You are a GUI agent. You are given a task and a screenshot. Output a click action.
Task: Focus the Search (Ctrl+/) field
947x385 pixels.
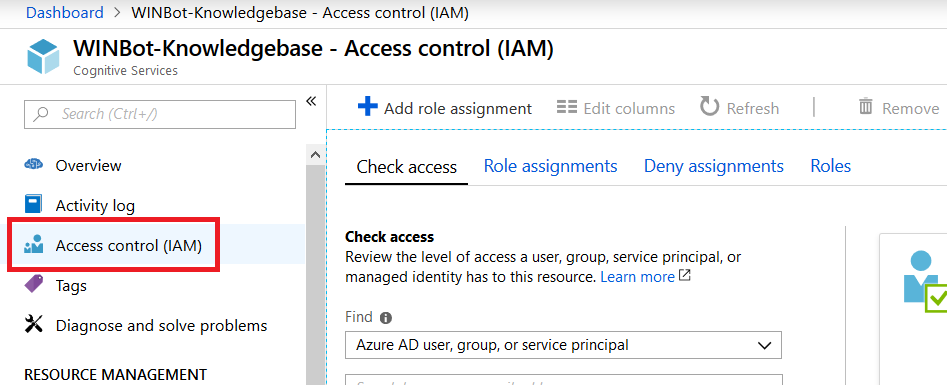159,114
